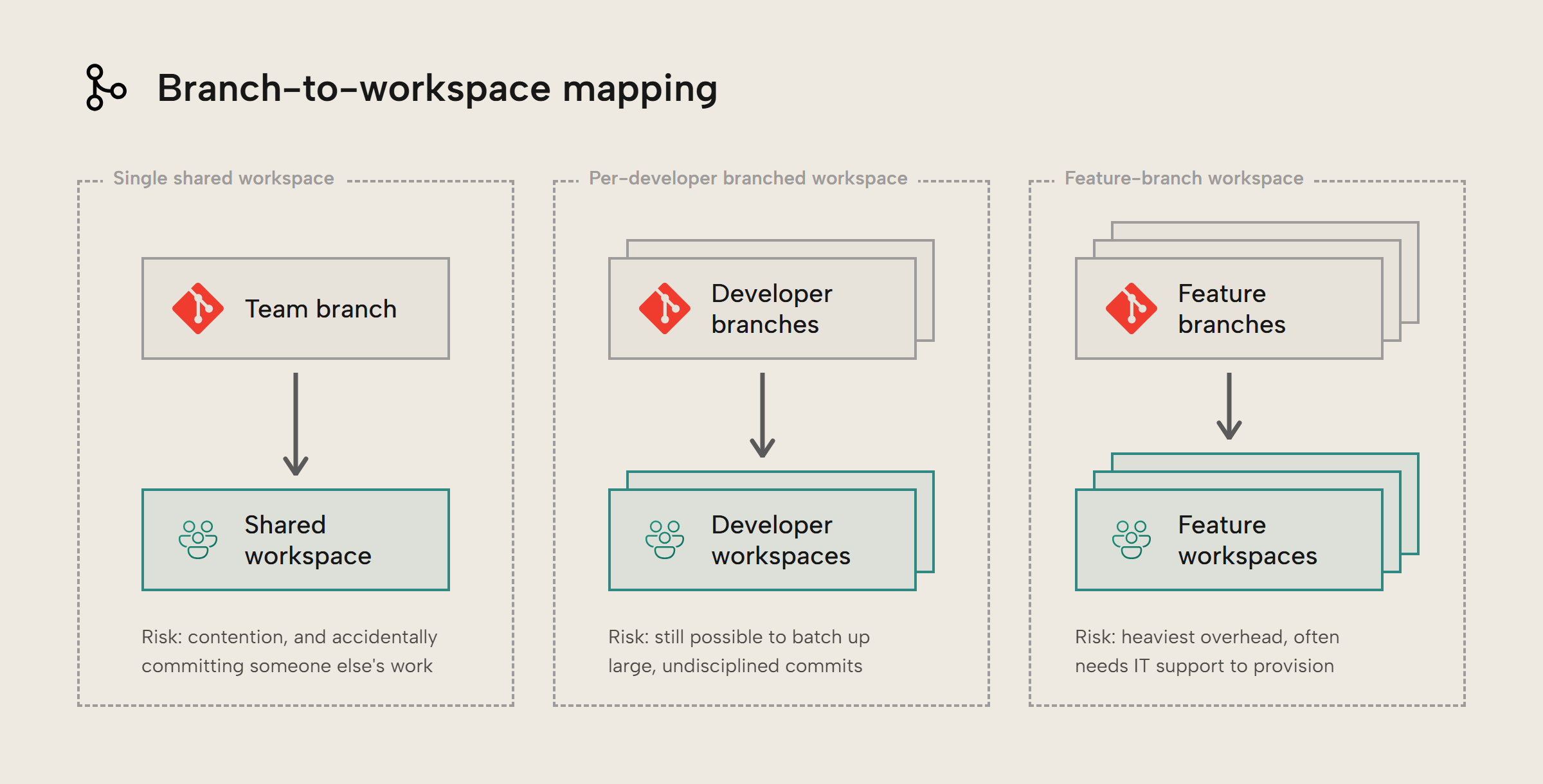Click the people icon in the Feature workspaces box
The image size is (1543, 784).
coord(1132,540)
